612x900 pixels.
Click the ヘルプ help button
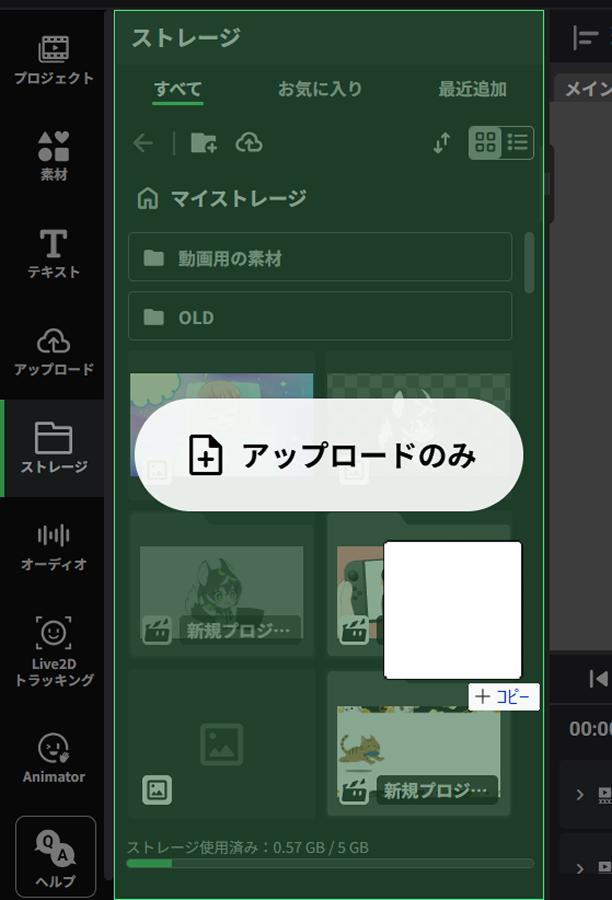pos(56,856)
